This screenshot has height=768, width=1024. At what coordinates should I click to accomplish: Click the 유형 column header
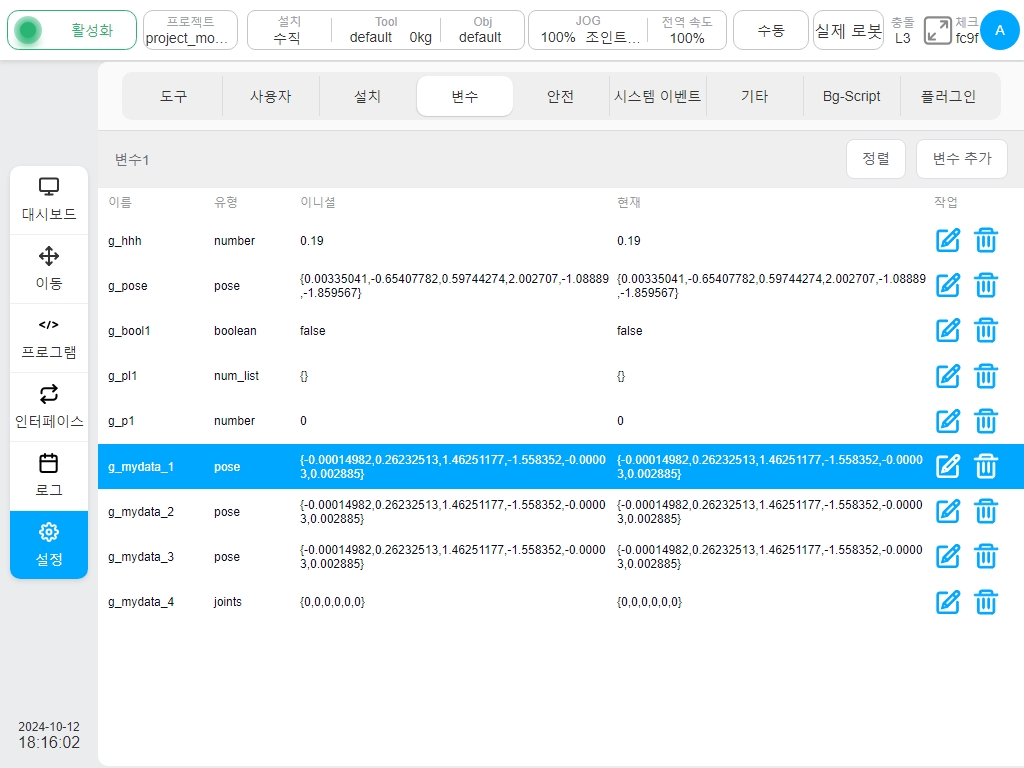[x=226, y=202]
